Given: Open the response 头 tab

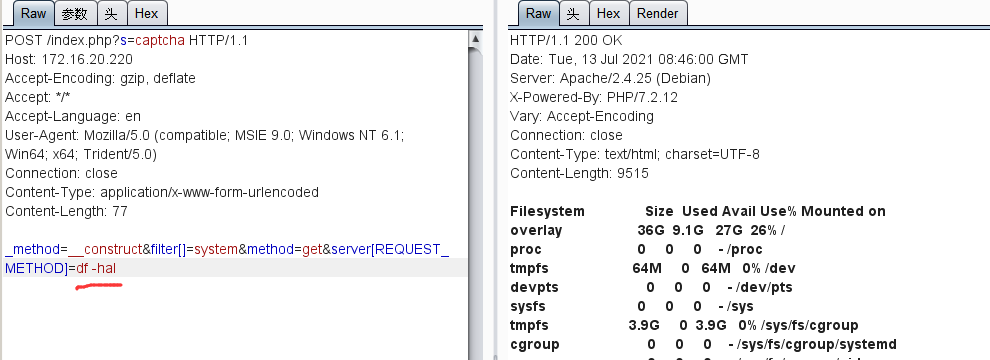Looking at the screenshot, I should click(573, 13).
